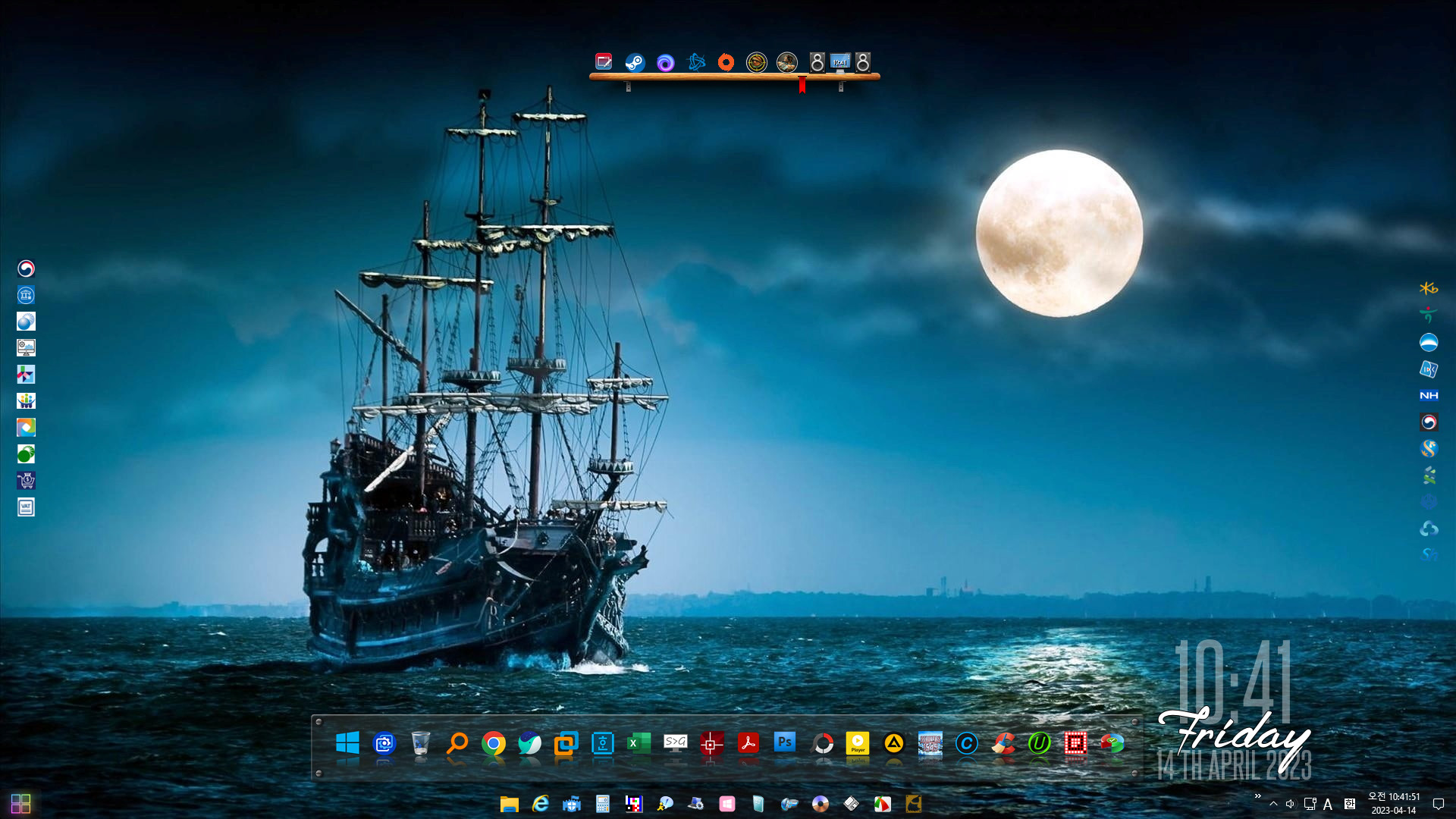Open Steam from the wooden shelf dock
Image resolution: width=1456 pixels, height=819 pixels.
(635, 62)
